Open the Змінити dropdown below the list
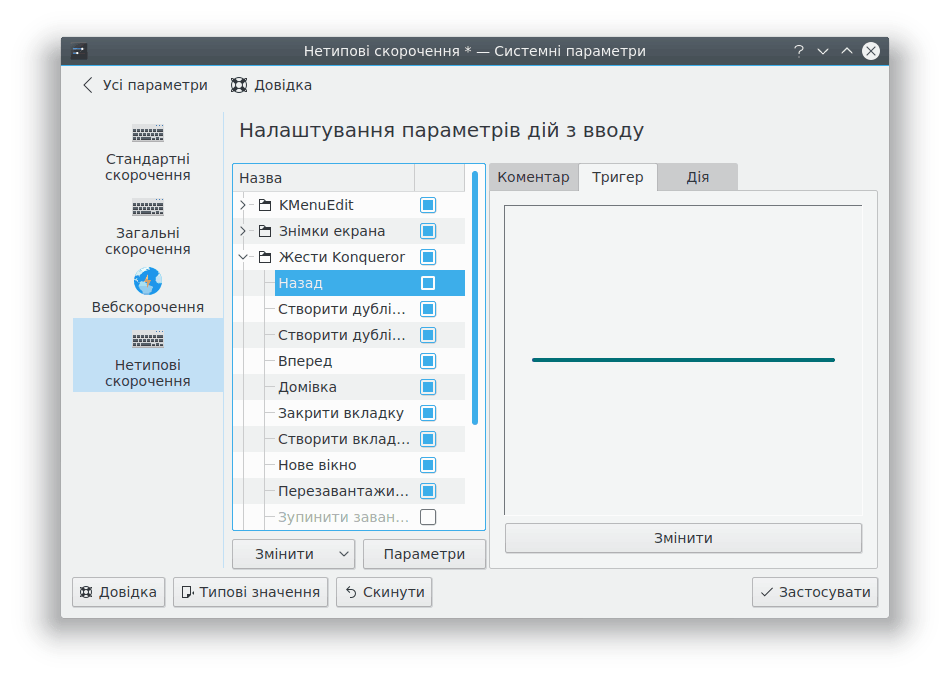Screen dimensions: 950x679 [344, 554]
